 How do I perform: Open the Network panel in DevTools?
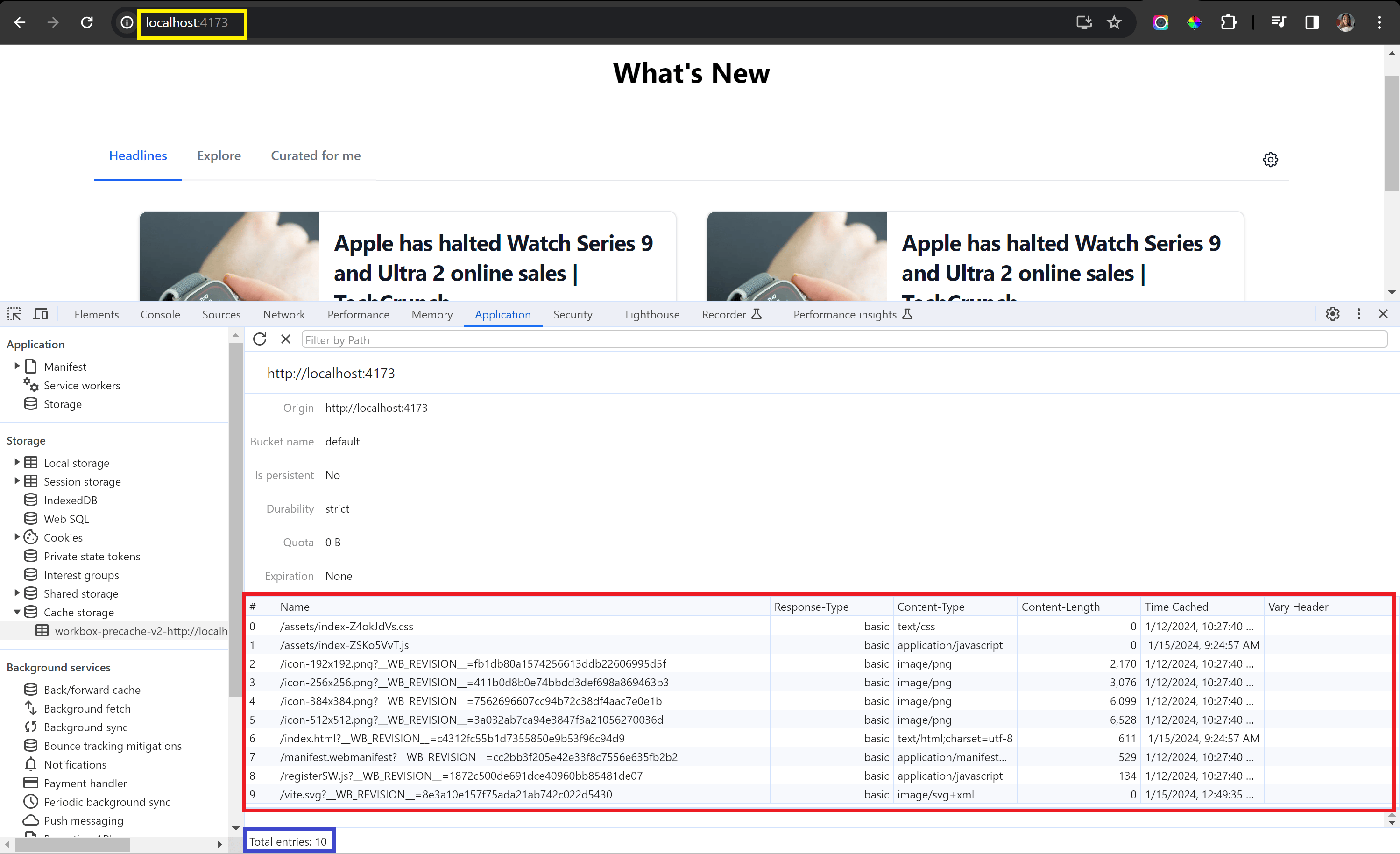tap(284, 315)
